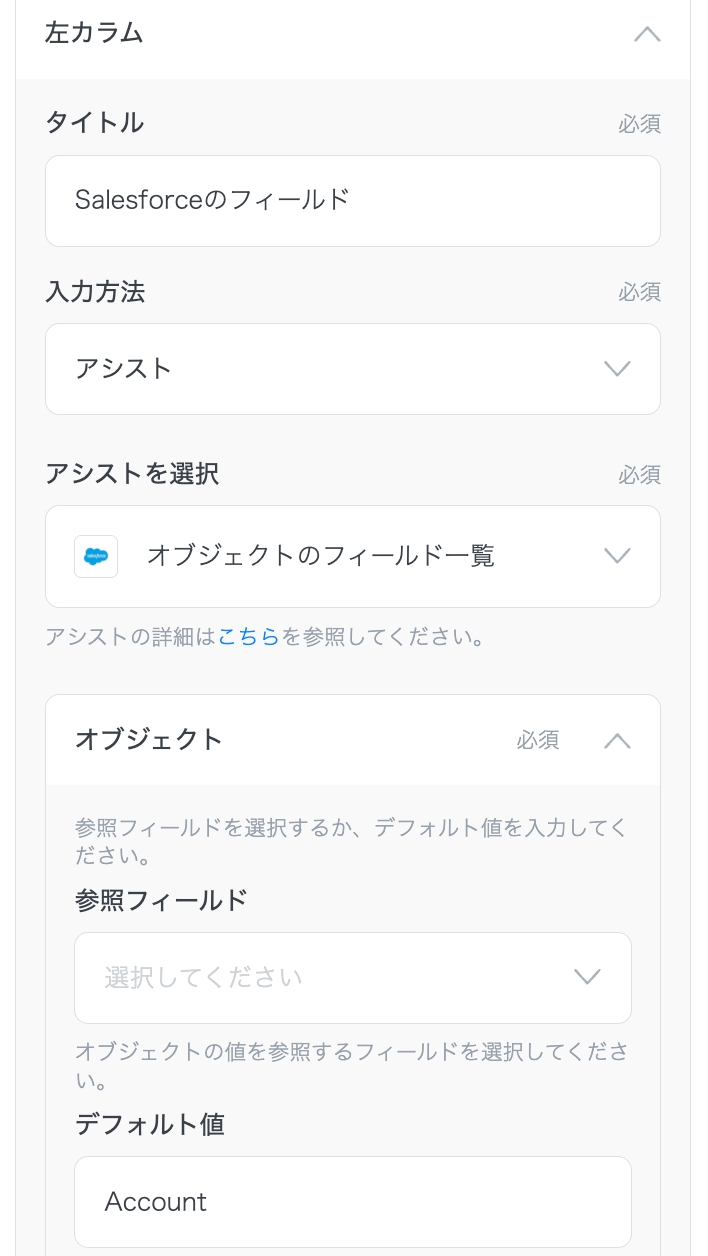
Task: Click chevron in 選択してください dropdown
Action: [x=587, y=978]
